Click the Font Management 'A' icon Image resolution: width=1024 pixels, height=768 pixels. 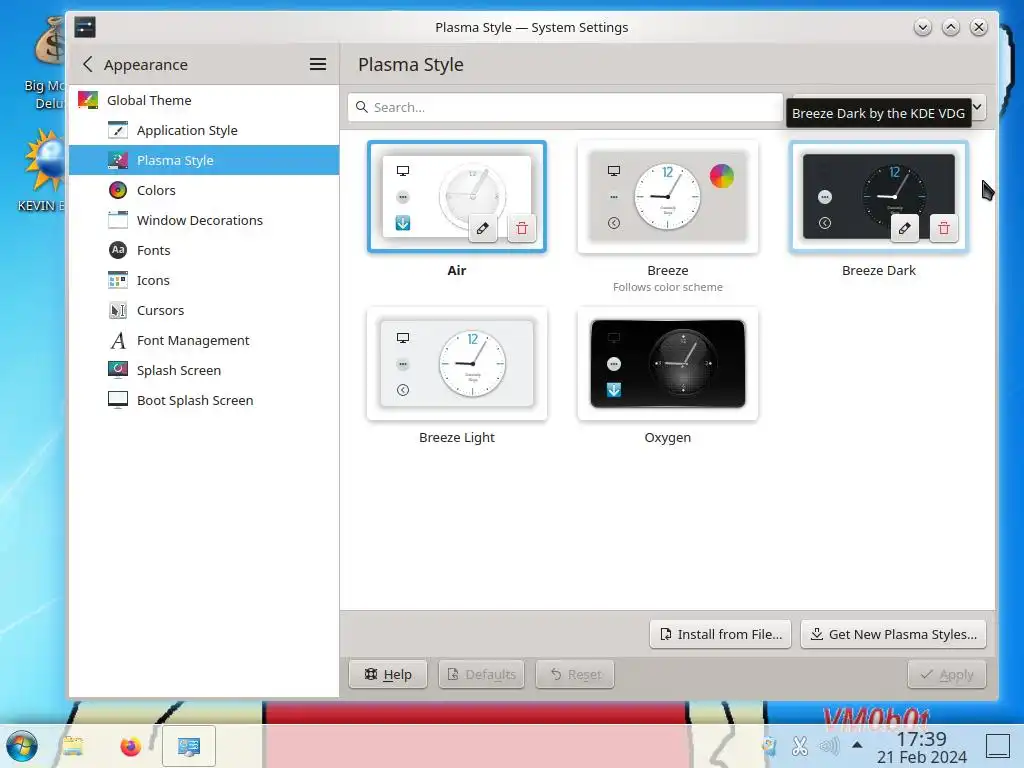point(118,340)
